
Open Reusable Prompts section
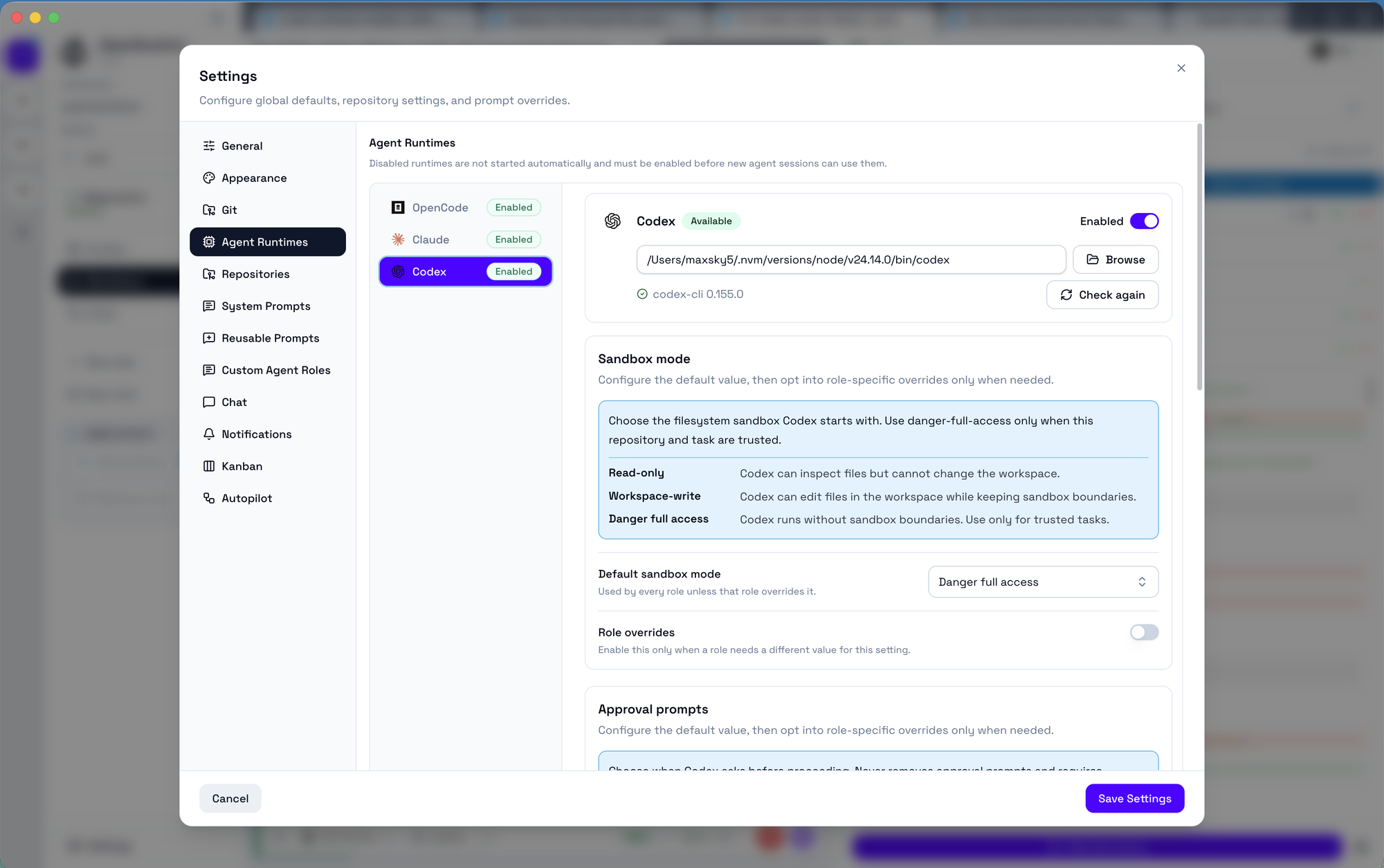[x=267, y=338]
